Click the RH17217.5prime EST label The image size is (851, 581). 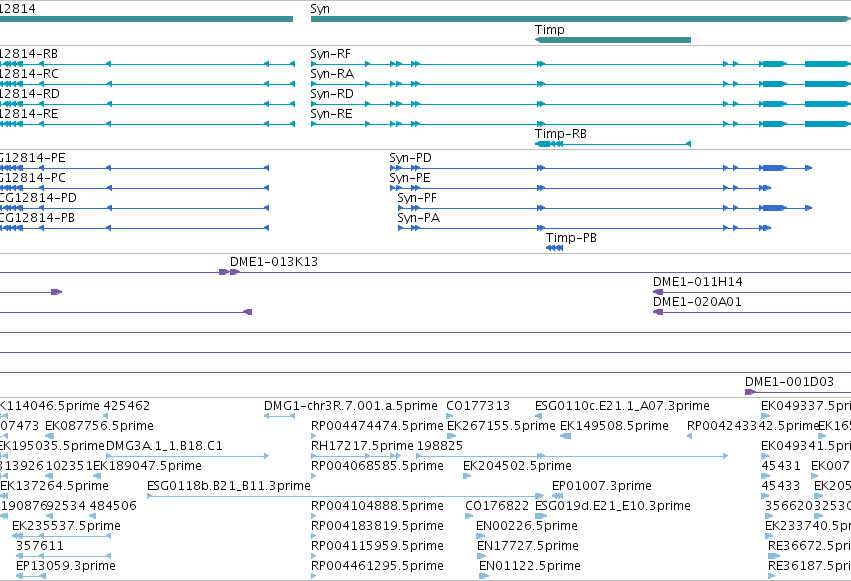coord(362,446)
